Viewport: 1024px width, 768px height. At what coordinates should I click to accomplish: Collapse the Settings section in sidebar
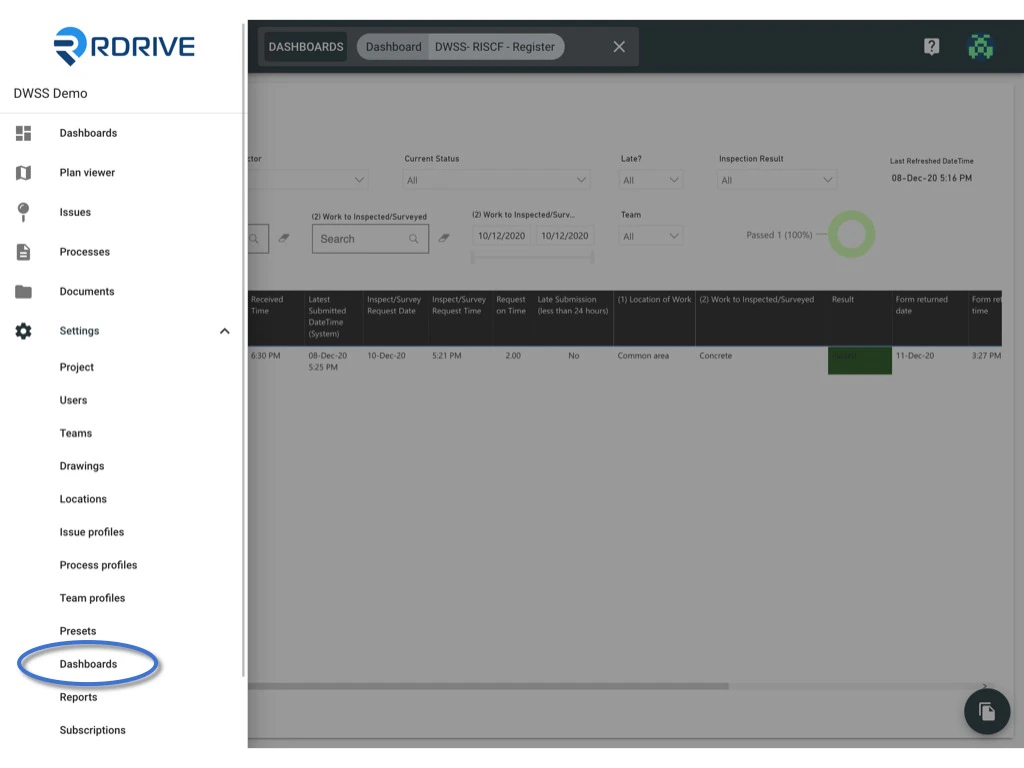224,331
